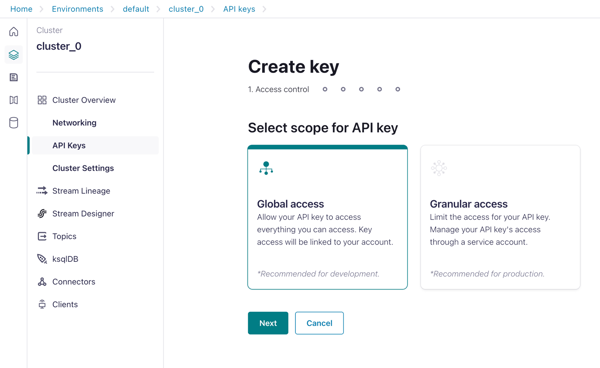
Task: Click the Connectors icon in sidebar
Action: (x=42, y=282)
